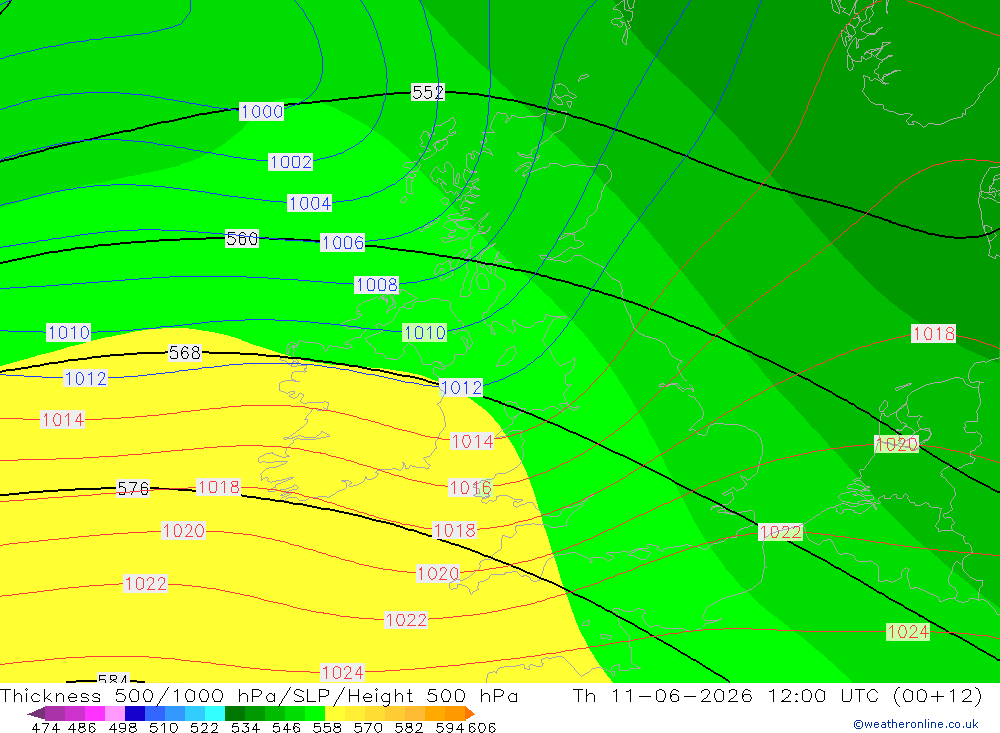Click the 1024 label in the green area
Image resolution: width=1000 pixels, height=733 pixels.
(x=908, y=632)
